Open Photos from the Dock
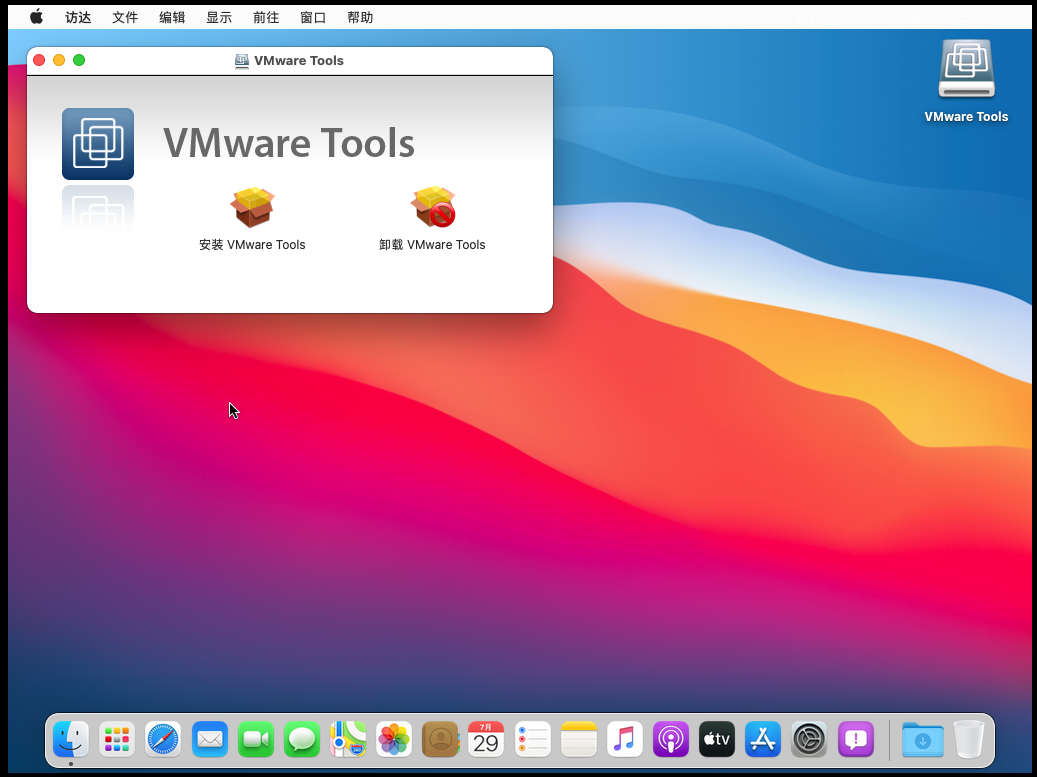 (x=394, y=739)
